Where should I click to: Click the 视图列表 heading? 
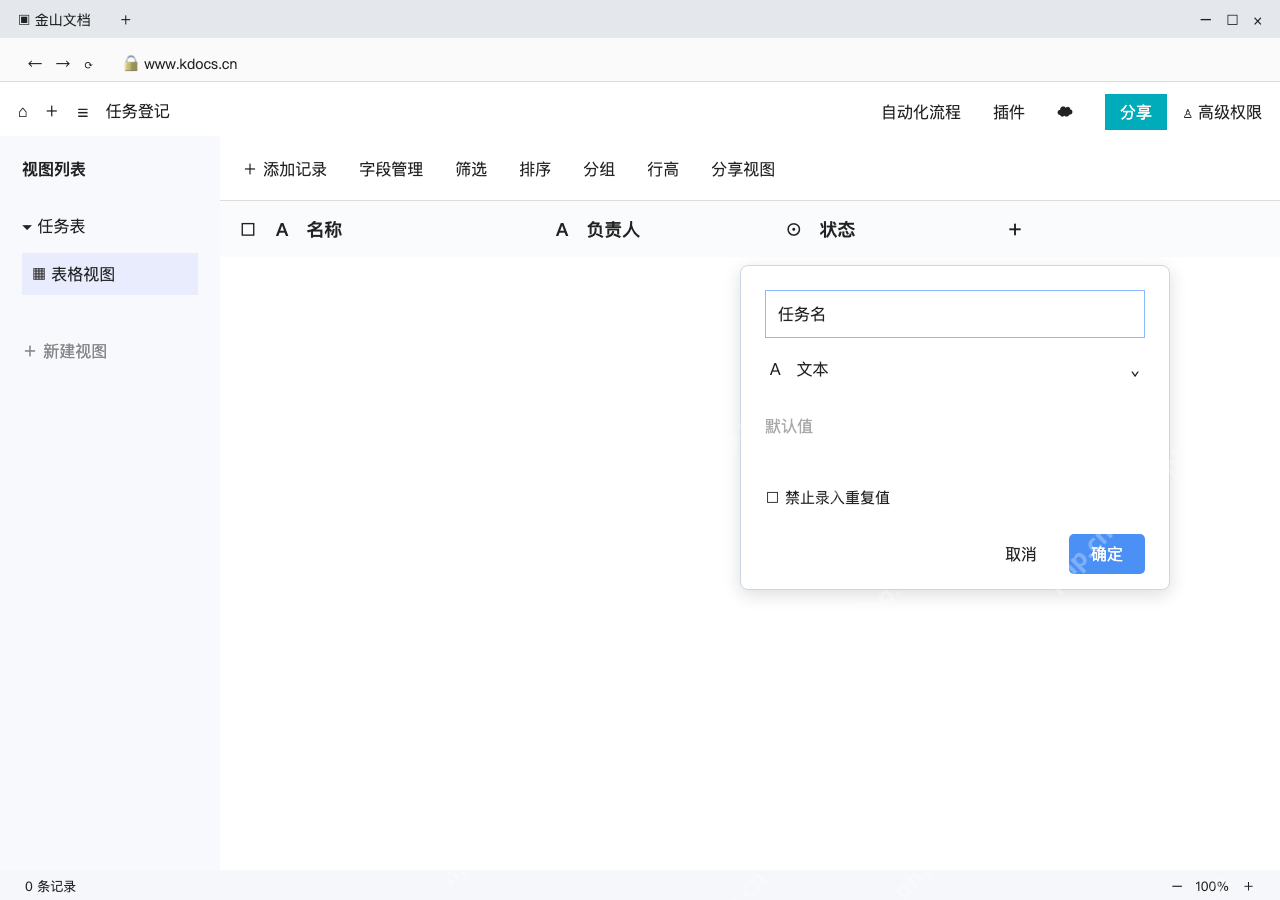pos(54,169)
